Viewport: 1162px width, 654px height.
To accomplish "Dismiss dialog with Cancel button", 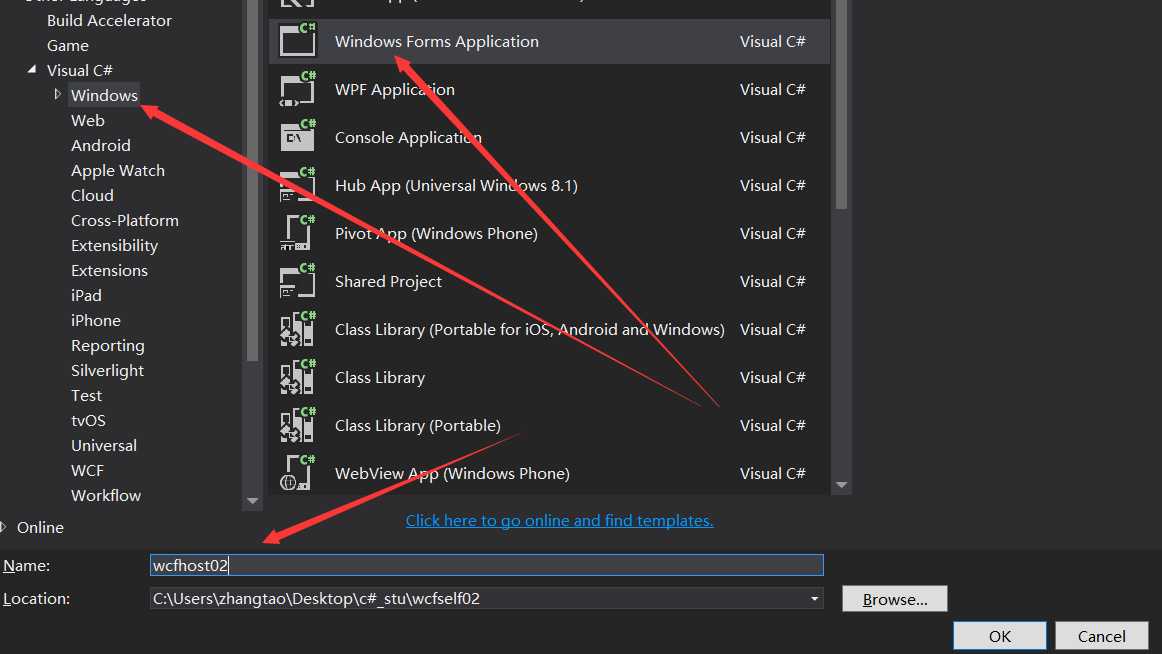I will [x=1101, y=636].
